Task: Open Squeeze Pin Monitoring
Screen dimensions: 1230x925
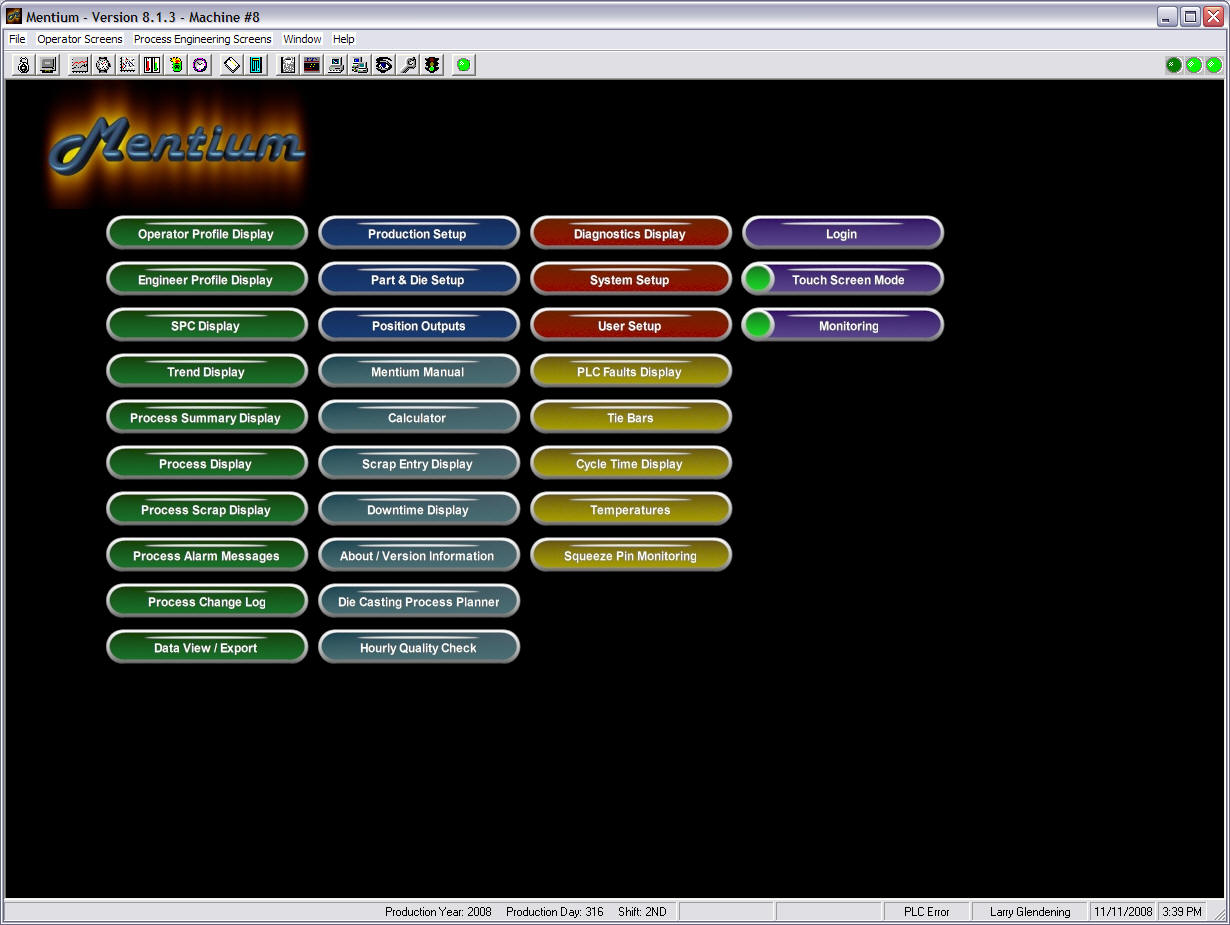Action: point(631,555)
